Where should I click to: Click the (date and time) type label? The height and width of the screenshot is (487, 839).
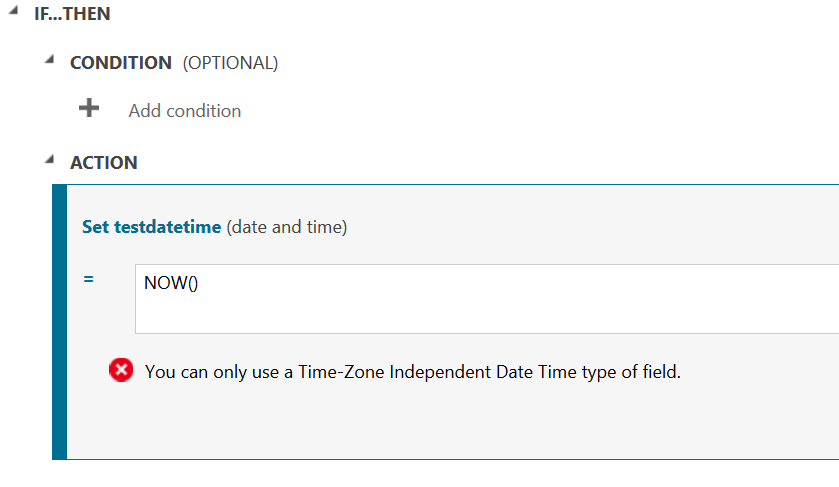point(286,227)
